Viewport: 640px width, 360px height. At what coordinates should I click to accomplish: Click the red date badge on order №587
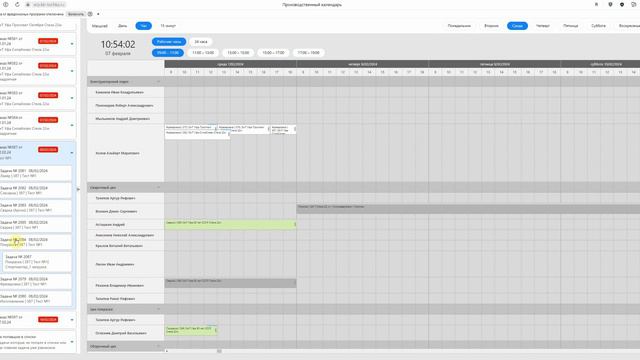click(48, 150)
